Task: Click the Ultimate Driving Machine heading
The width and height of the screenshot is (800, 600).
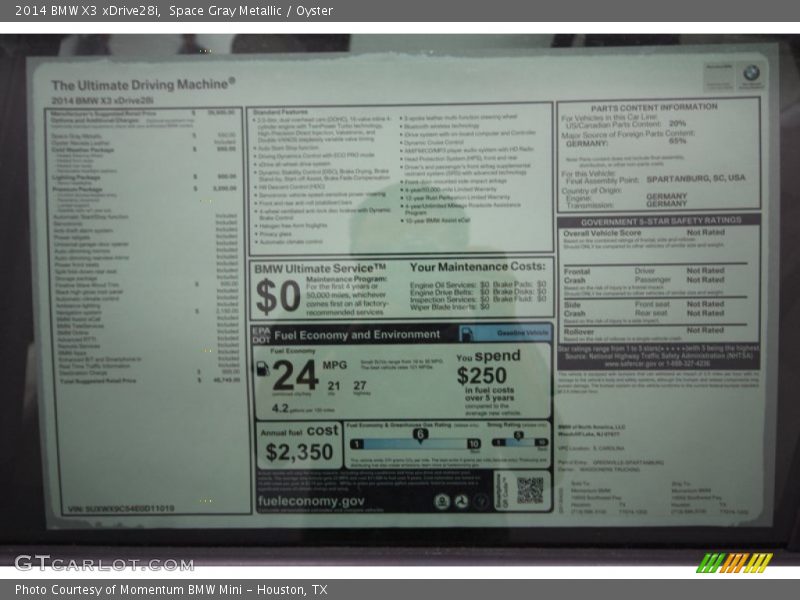Action: [x=143, y=85]
